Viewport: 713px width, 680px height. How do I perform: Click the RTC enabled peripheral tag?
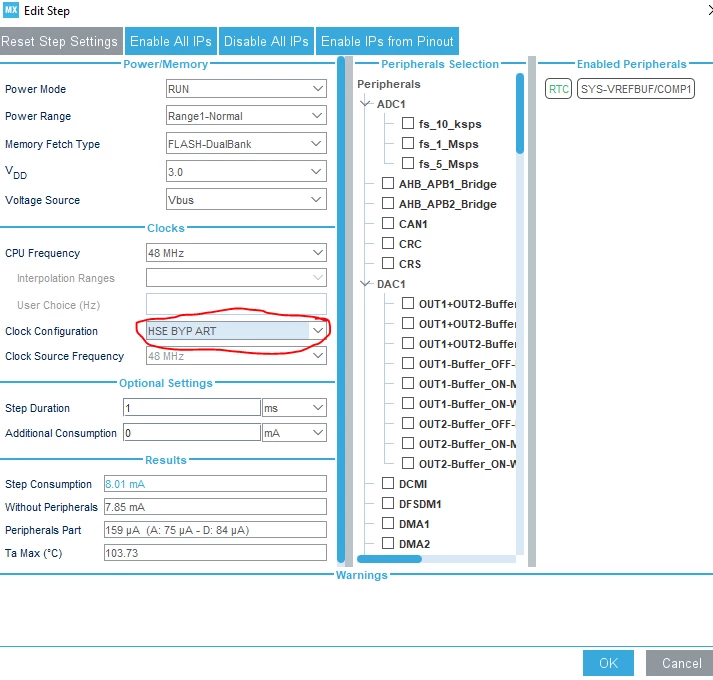558,89
